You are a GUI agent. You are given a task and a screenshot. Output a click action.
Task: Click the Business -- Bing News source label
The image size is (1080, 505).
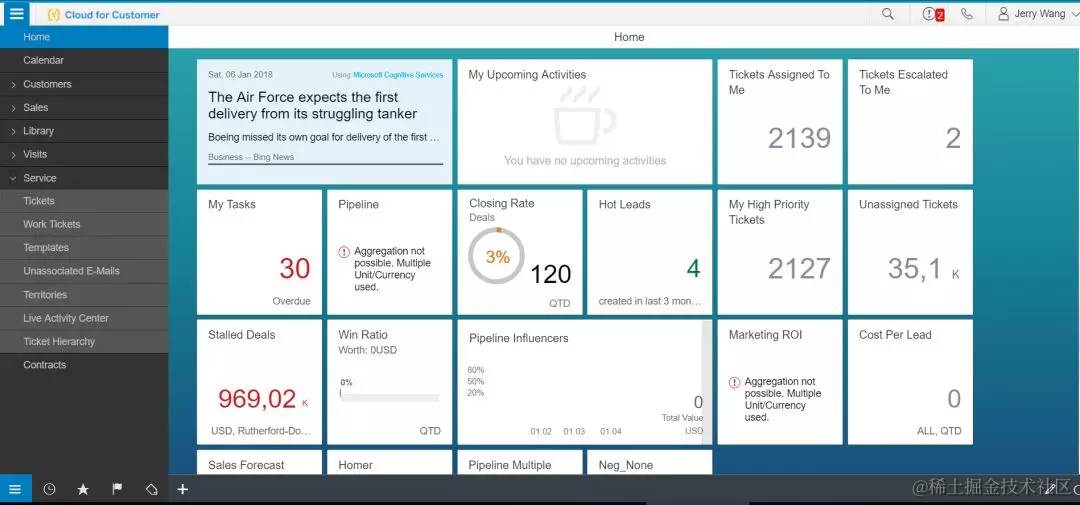(251, 157)
